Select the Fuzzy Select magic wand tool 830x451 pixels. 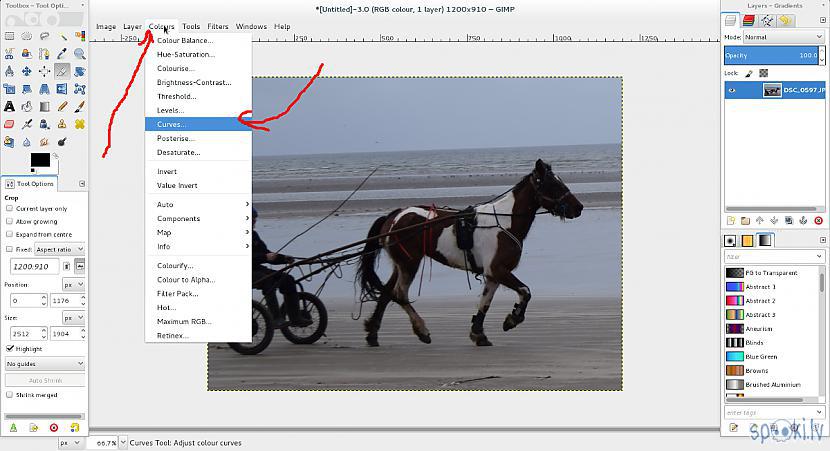62,36
